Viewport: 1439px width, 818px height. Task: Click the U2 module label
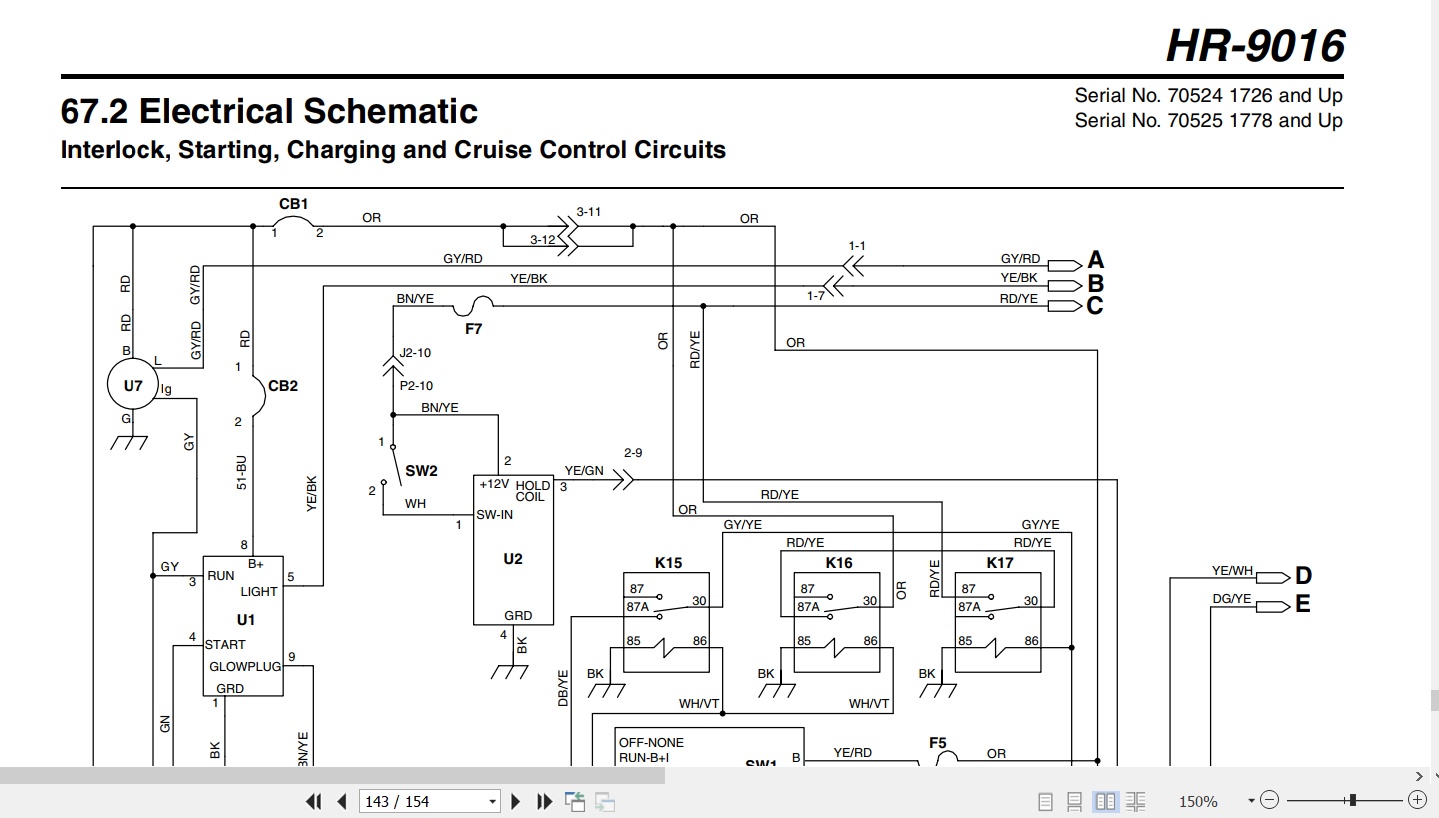tap(513, 559)
